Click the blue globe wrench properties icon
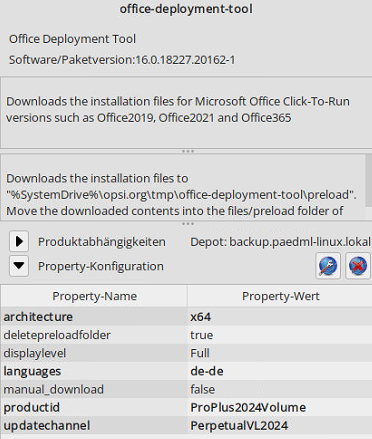This screenshot has width=372, height=439. 328,266
